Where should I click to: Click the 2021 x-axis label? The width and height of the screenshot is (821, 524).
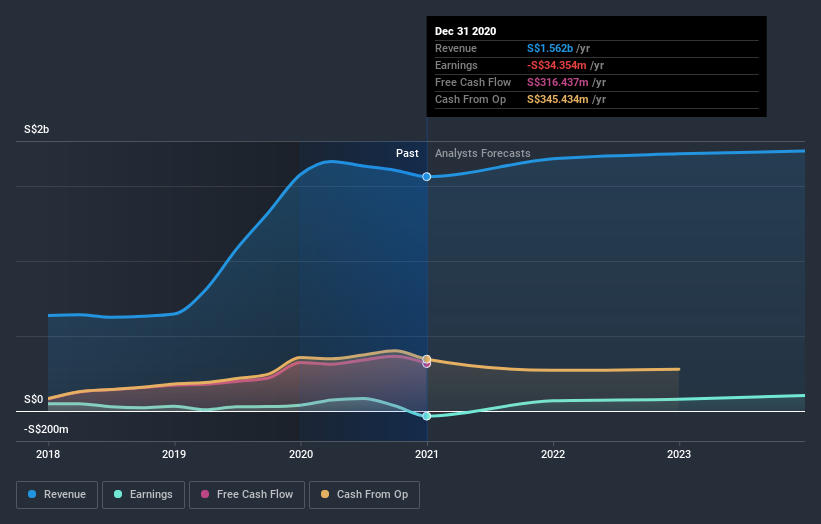tap(427, 454)
